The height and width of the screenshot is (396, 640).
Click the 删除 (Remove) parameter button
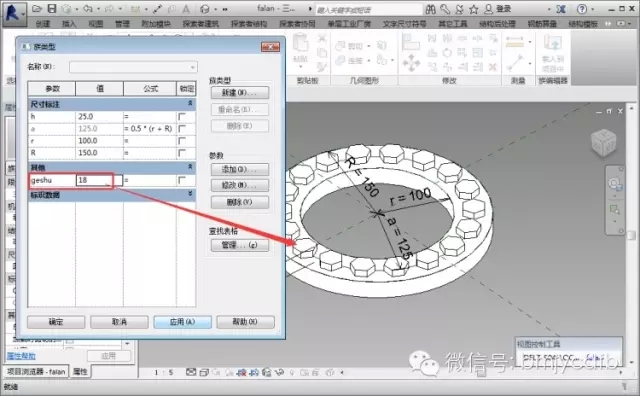coord(240,202)
